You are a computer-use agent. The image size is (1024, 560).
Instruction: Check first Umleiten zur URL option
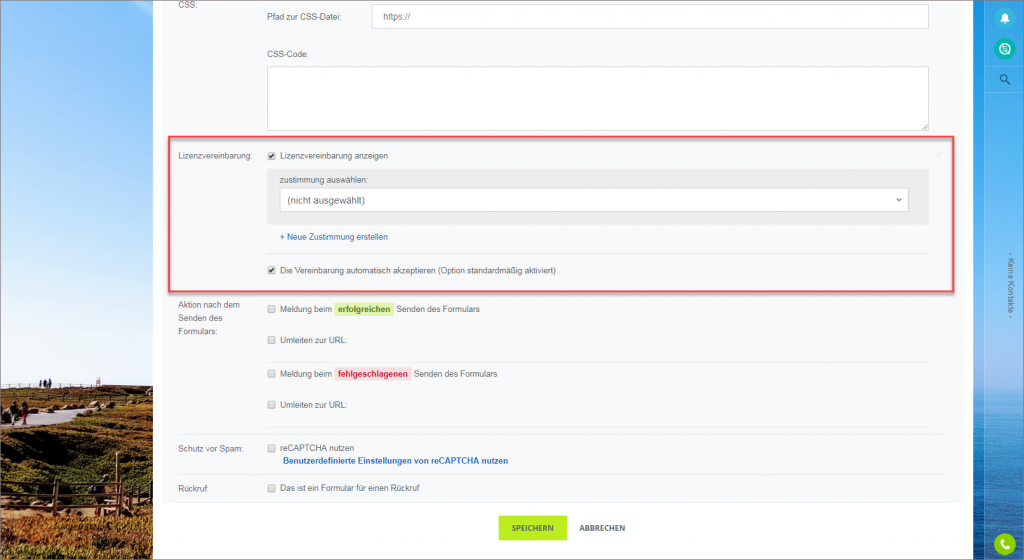(x=272, y=340)
